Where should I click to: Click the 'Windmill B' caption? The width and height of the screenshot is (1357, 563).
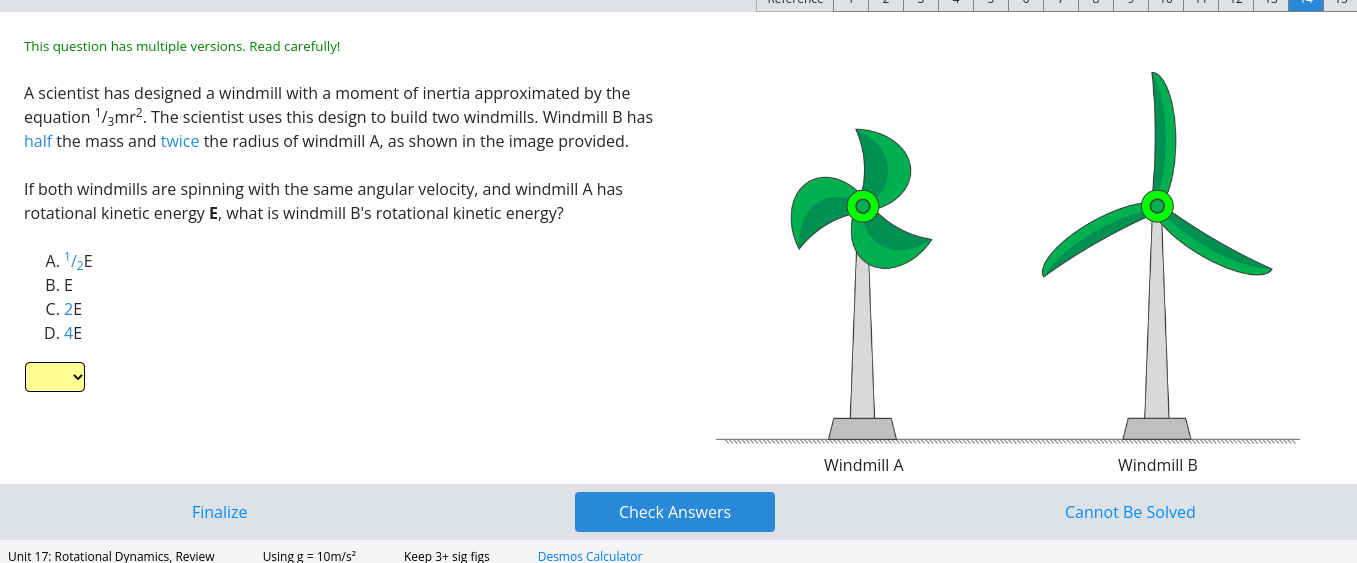[x=1158, y=465]
